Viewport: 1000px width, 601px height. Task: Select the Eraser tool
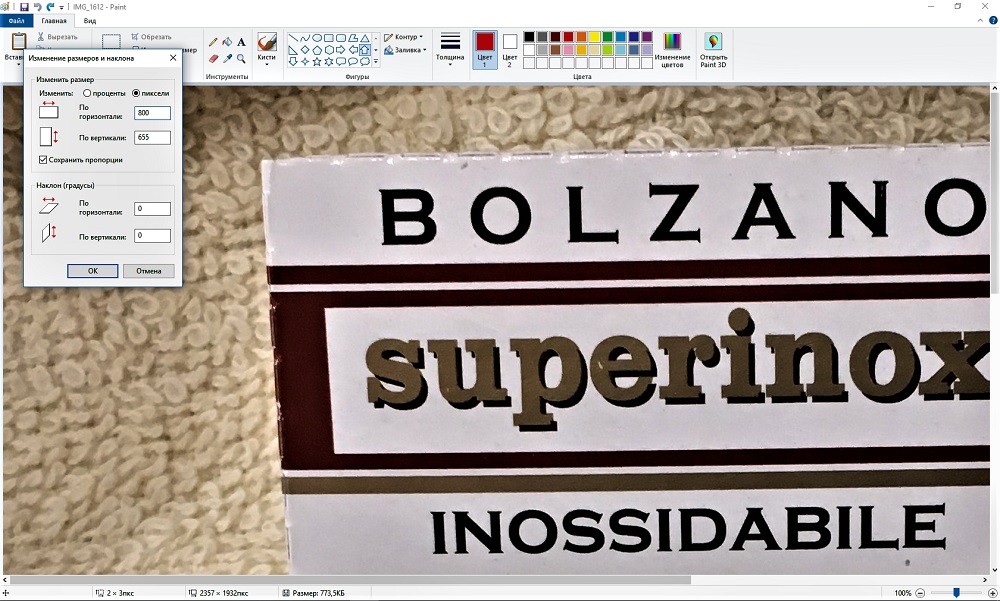pos(213,59)
